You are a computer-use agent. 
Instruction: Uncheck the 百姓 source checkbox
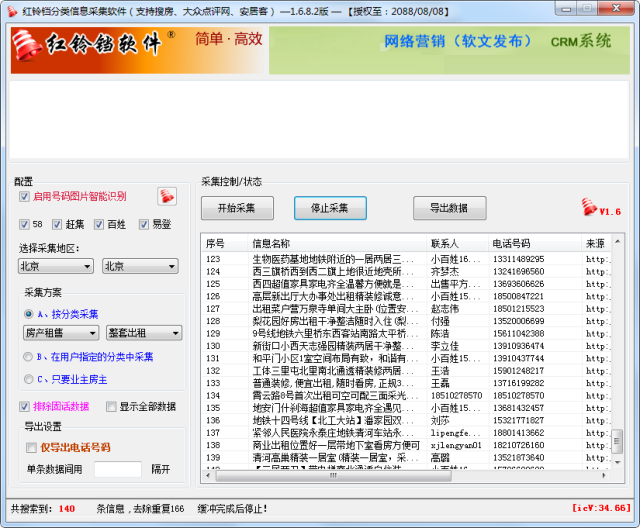(99, 224)
